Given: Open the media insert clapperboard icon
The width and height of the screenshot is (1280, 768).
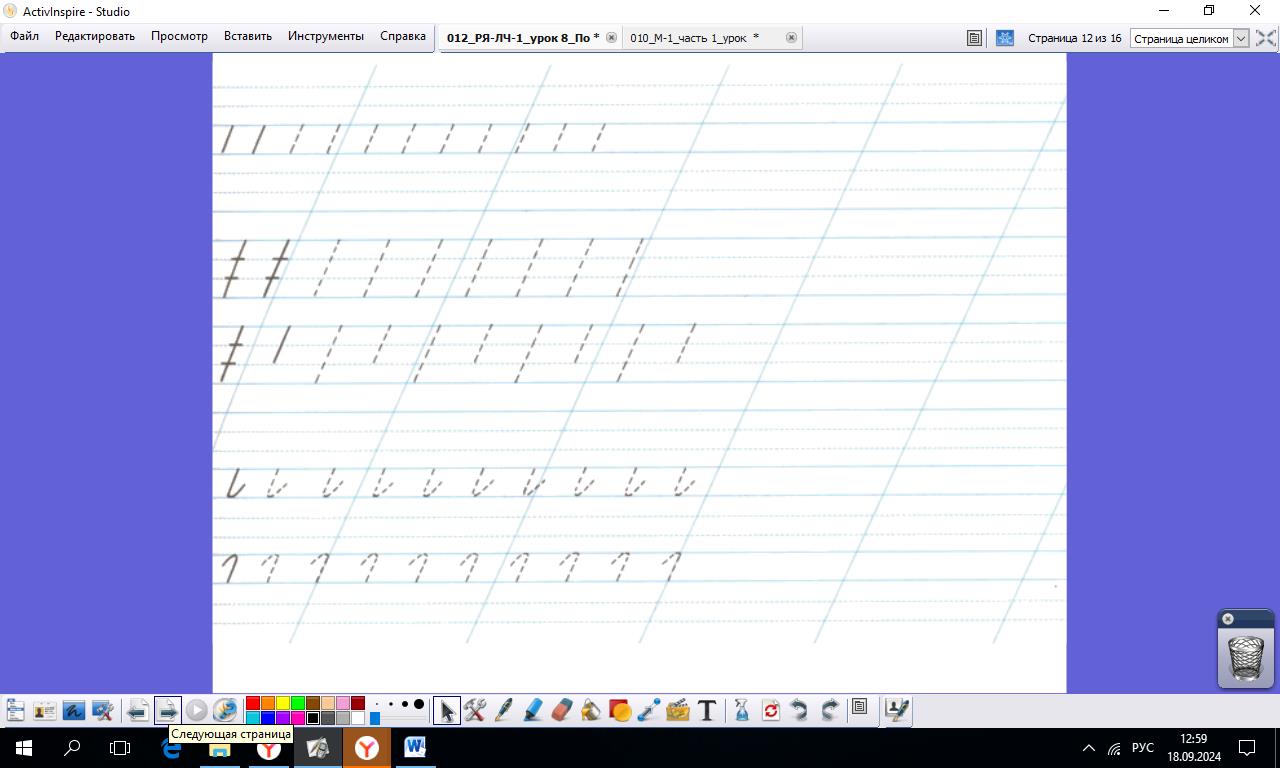Looking at the screenshot, I should [x=678, y=710].
